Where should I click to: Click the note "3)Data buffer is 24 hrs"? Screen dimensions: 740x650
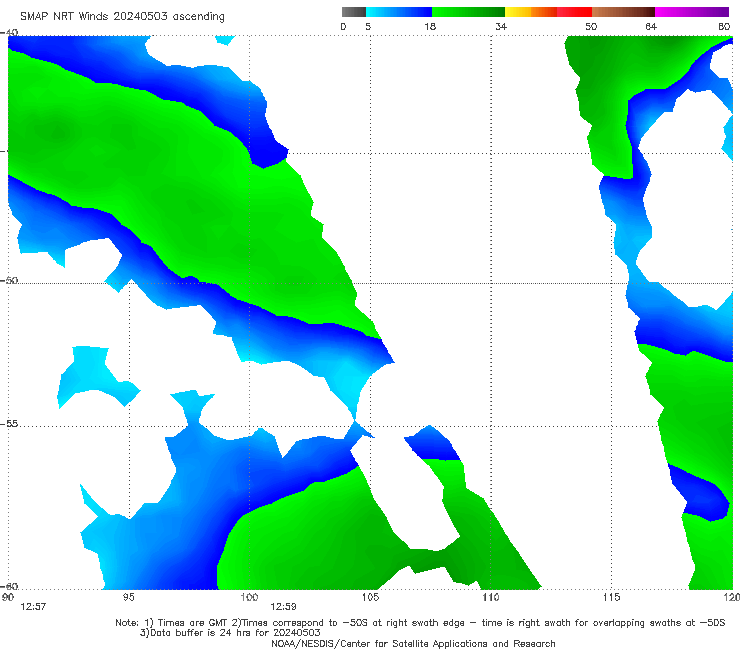(x=230, y=633)
